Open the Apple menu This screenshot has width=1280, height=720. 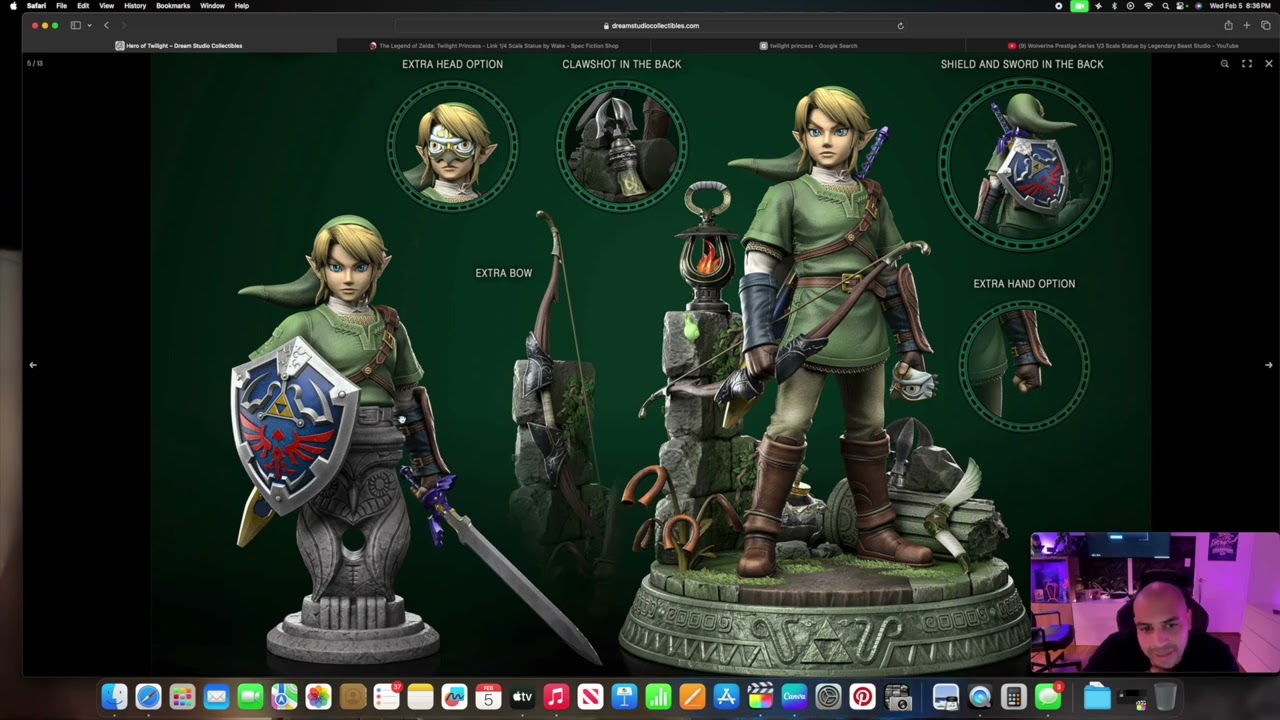[x=13, y=6]
